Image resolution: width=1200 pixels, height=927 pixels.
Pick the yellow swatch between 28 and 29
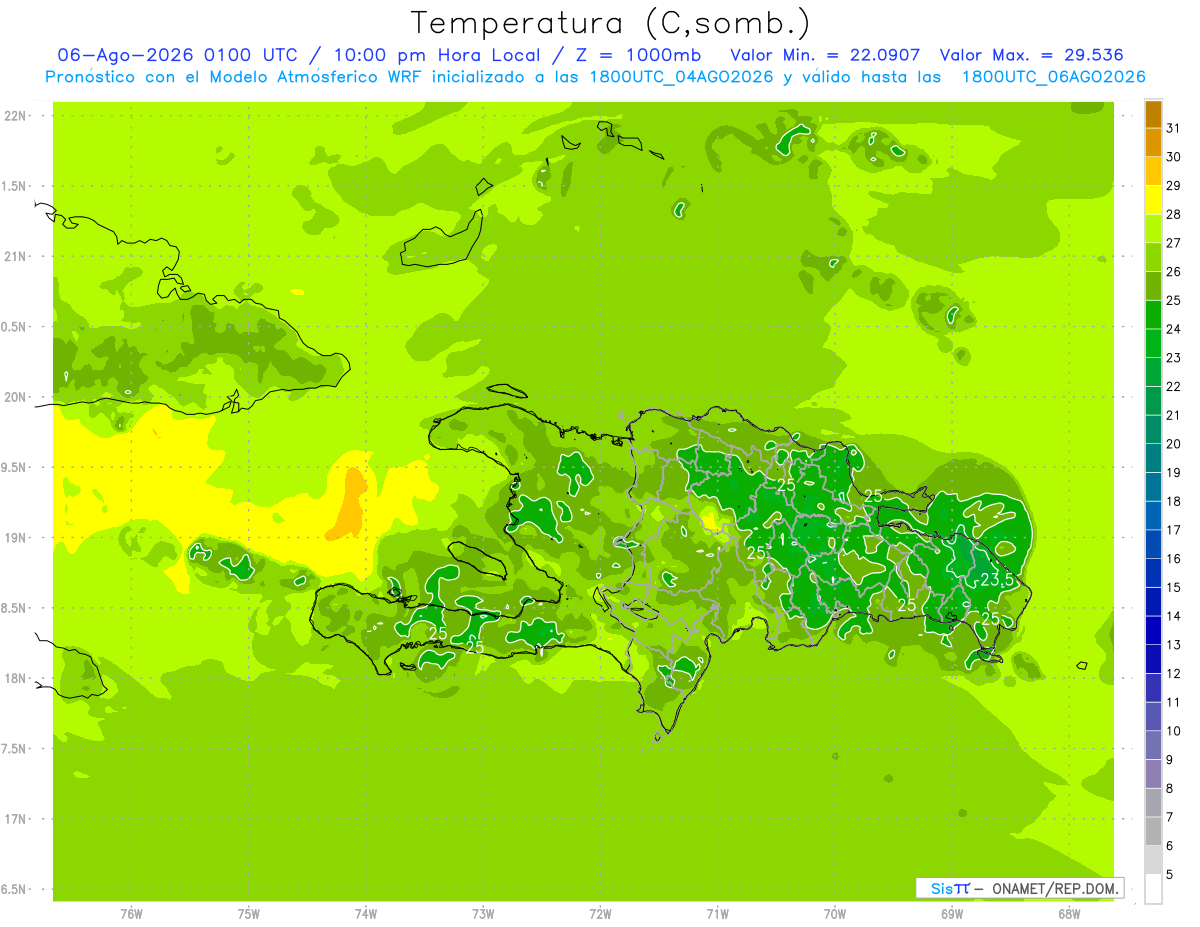click(1153, 200)
